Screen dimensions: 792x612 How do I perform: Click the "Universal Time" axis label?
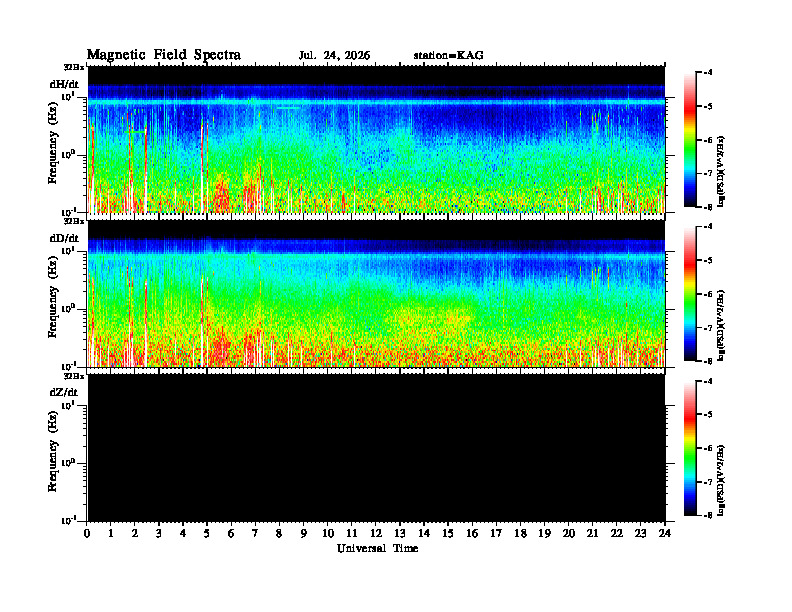click(x=377, y=548)
